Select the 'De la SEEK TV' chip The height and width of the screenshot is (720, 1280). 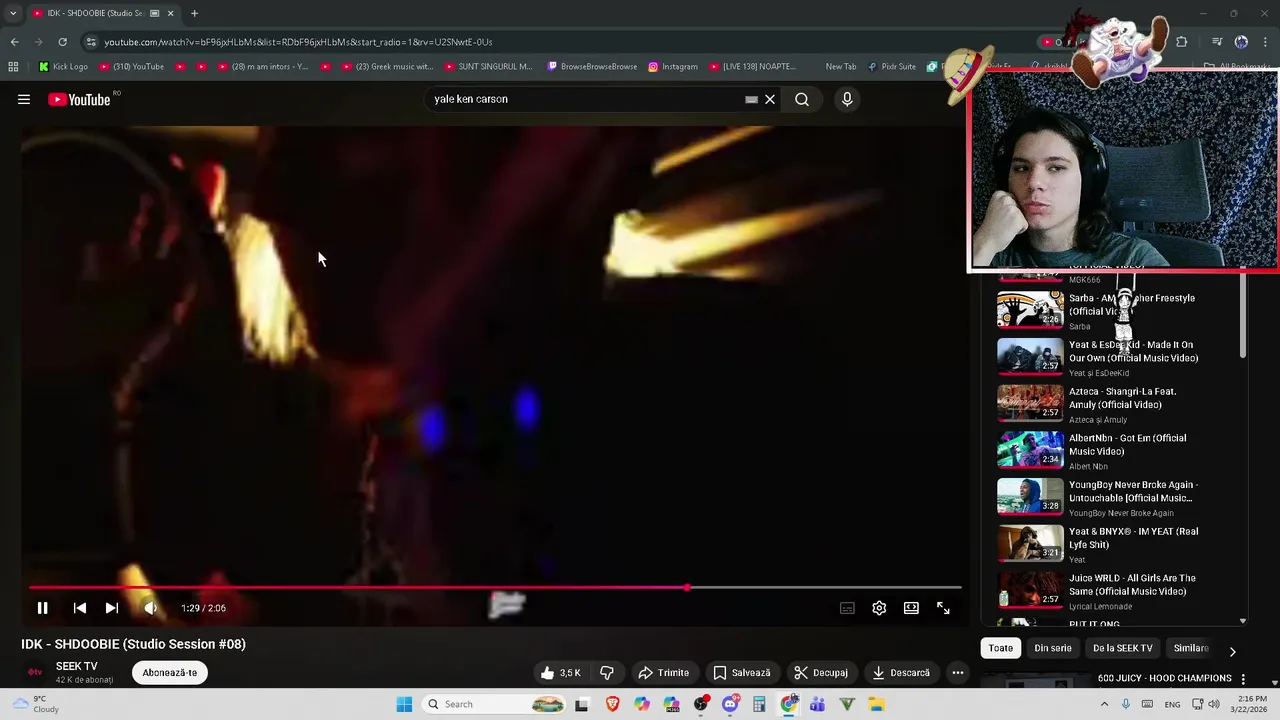pos(1123,648)
